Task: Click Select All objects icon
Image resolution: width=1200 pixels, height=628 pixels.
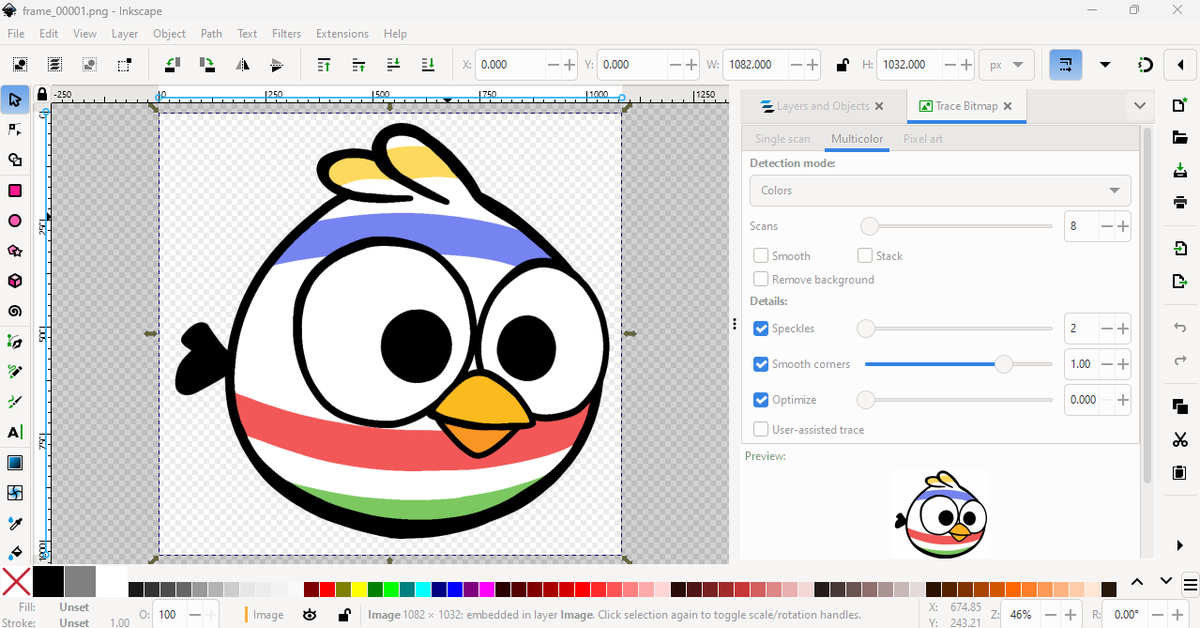Action: pos(20,64)
